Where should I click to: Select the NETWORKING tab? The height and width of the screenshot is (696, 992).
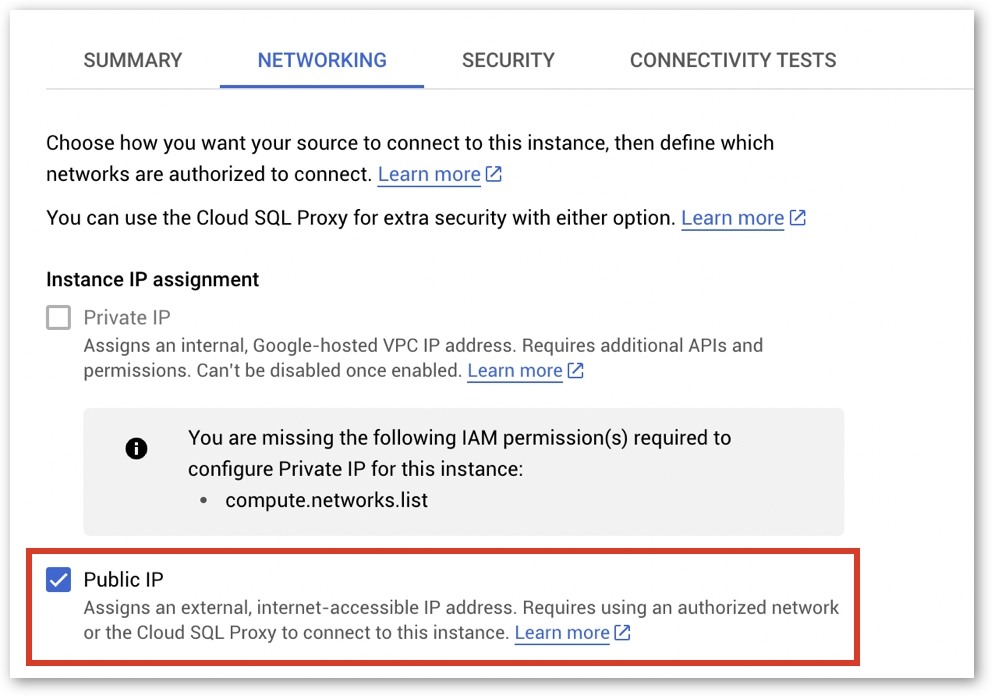[322, 60]
